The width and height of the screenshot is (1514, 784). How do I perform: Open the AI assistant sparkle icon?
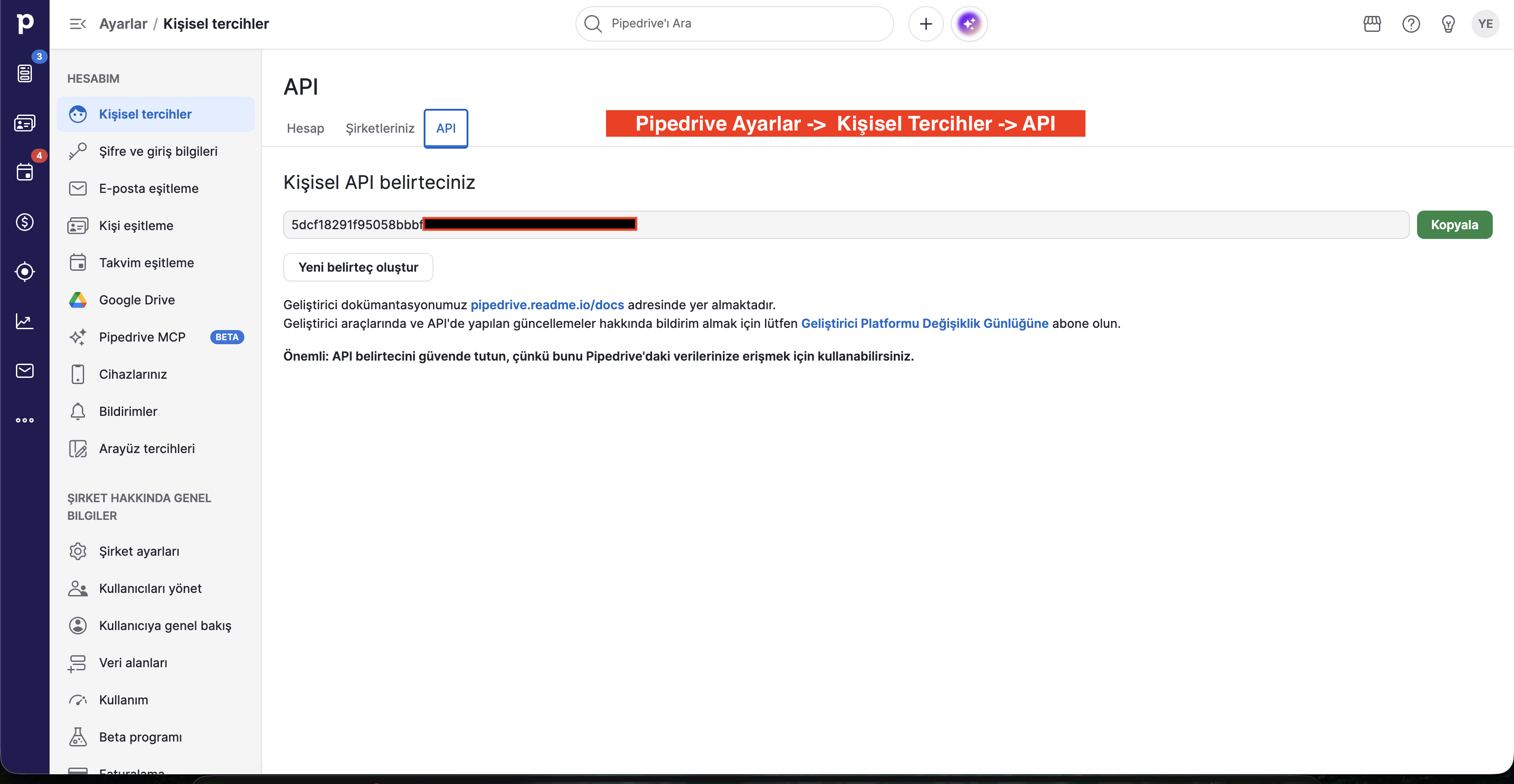pos(969,24)
